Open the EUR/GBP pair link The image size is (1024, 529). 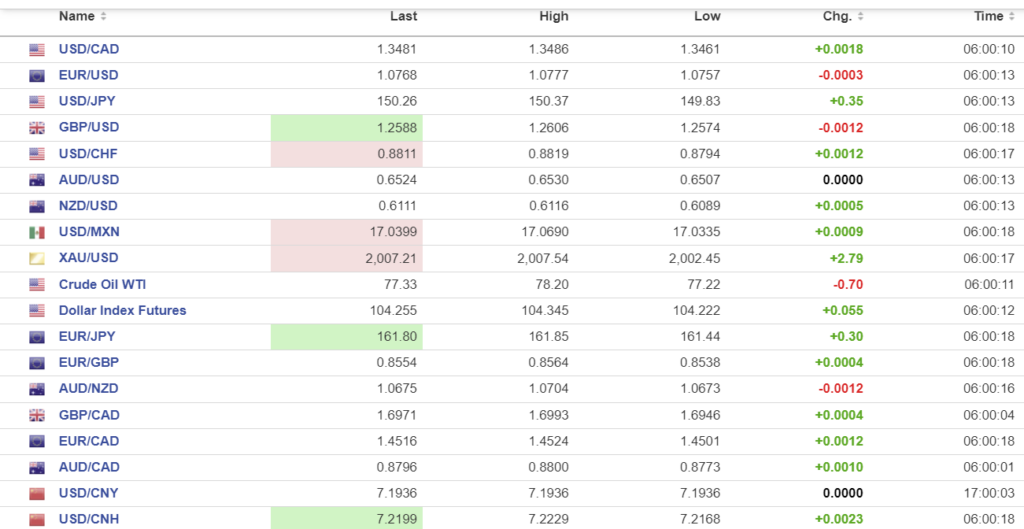point(89,362)
